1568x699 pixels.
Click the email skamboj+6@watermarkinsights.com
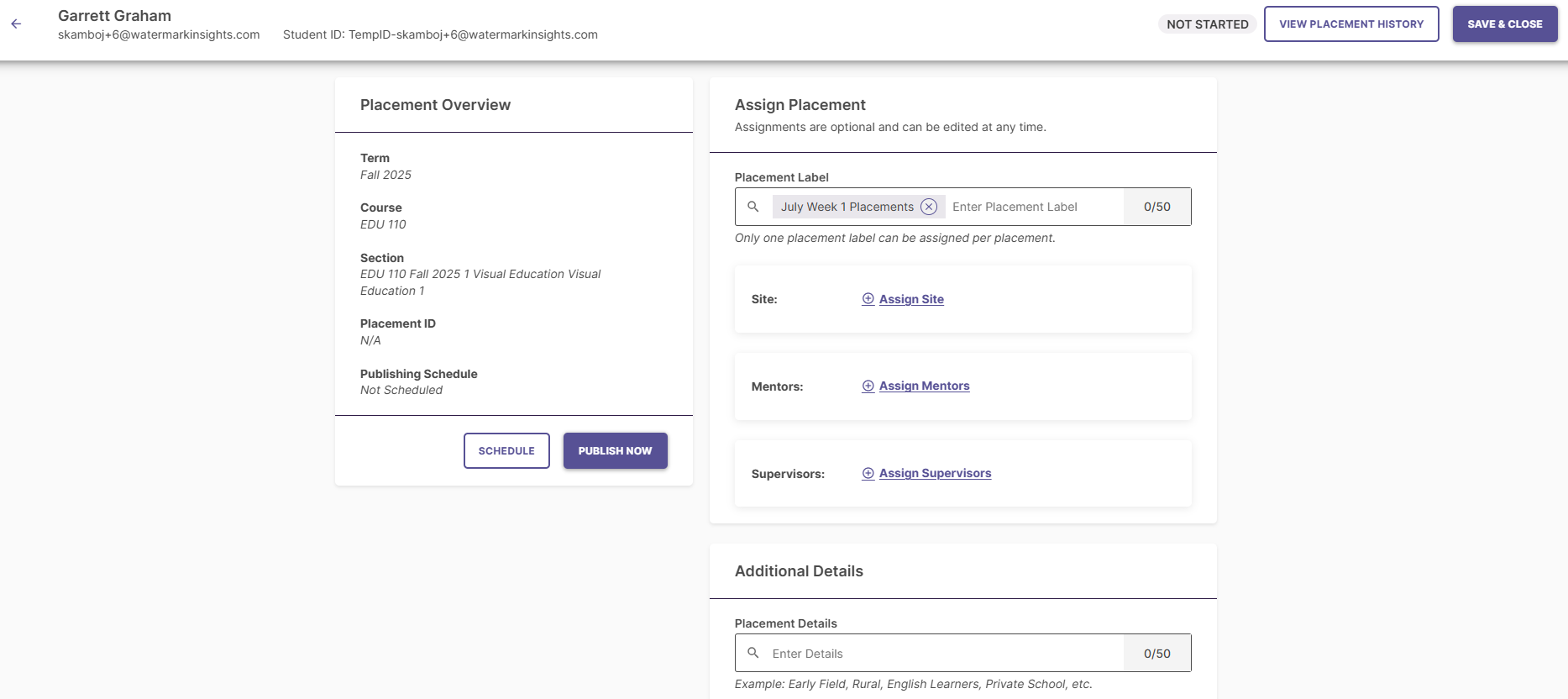coord(159,34)
